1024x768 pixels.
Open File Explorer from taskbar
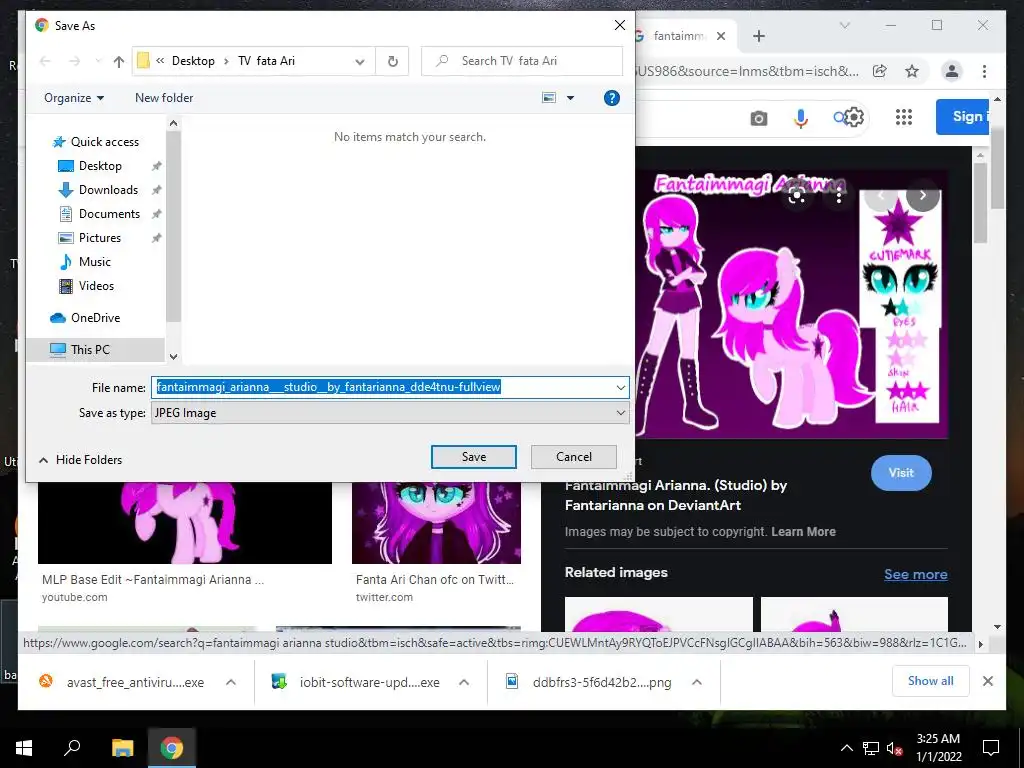tap(122, 748)
